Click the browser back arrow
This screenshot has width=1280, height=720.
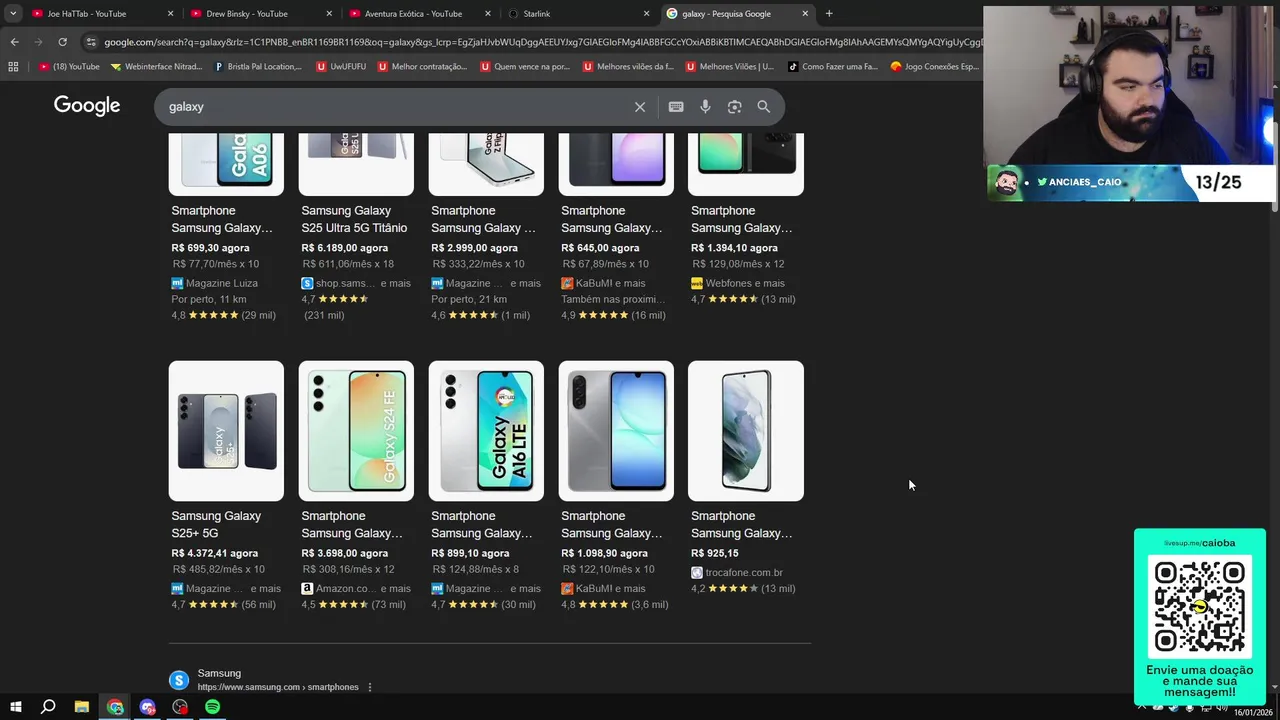[x=14, y=42]
